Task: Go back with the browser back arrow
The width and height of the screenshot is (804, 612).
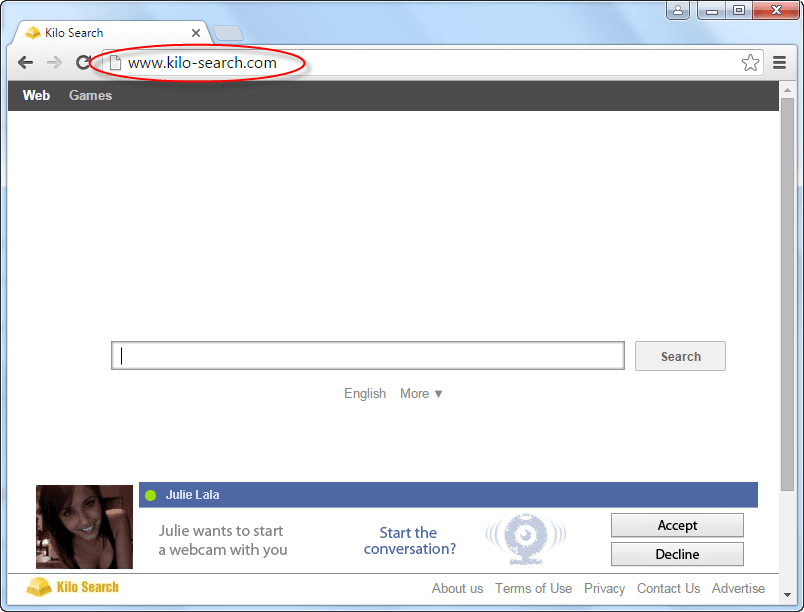Action: click(x=25, y=63)
